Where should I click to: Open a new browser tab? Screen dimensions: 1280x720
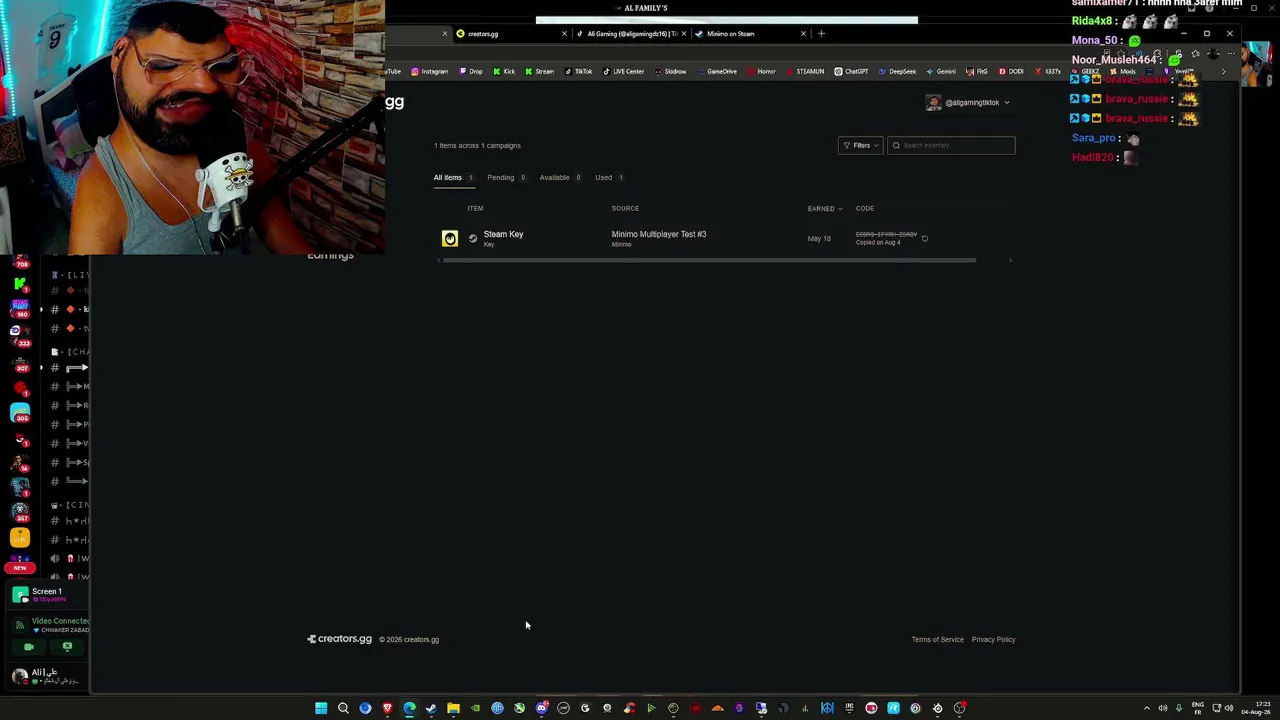point(821,34)
